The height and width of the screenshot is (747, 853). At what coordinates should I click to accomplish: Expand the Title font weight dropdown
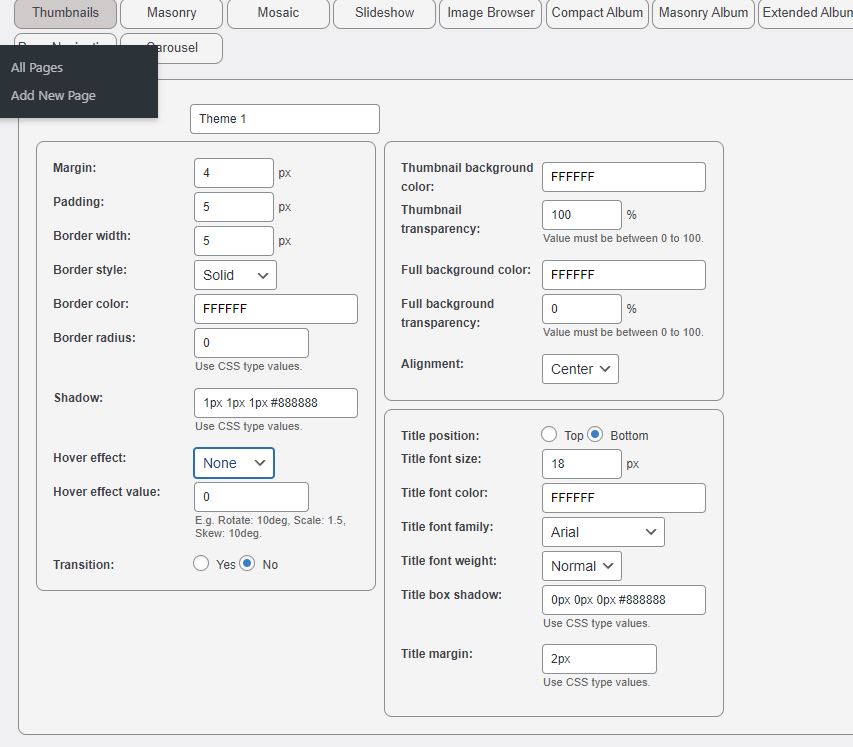(582, 566)
